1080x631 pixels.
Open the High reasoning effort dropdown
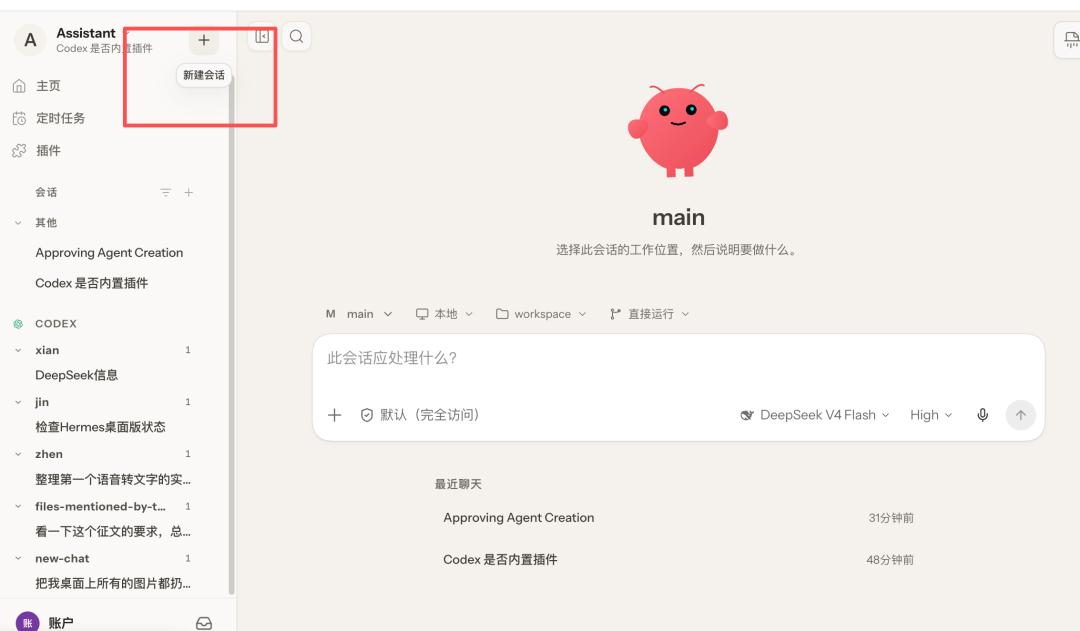click(x=931, y=415)
